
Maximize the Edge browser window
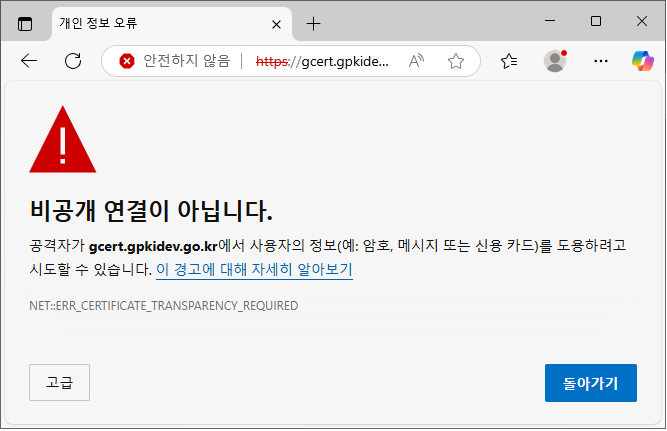point(596,21)
